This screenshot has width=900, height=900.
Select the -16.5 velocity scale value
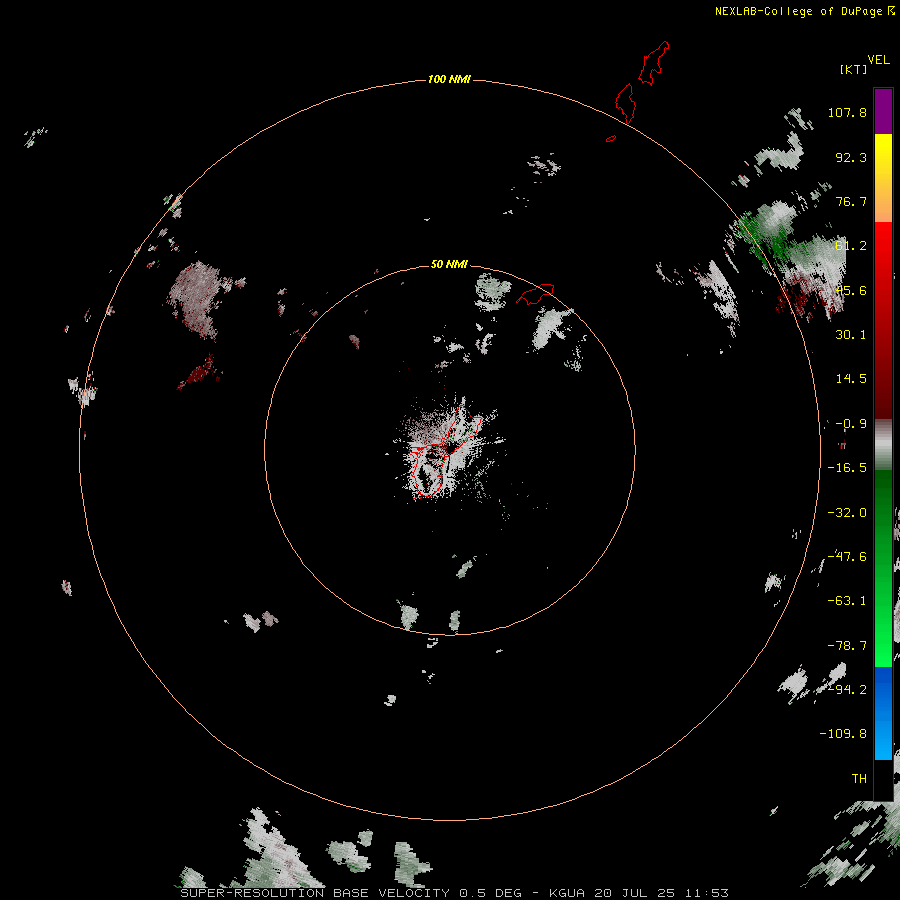pyautogui.click(x=847, y=468)
